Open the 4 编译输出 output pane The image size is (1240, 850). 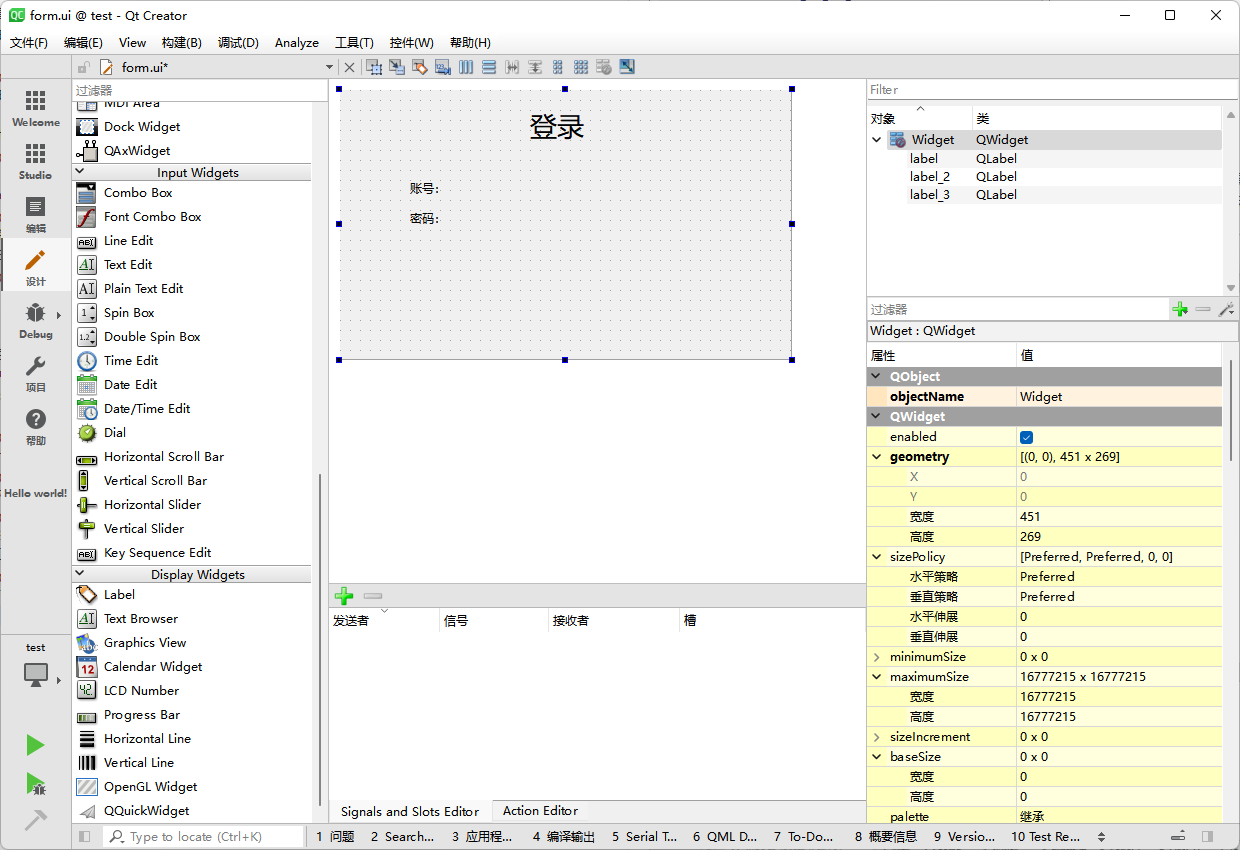click(x=563, y=837)
